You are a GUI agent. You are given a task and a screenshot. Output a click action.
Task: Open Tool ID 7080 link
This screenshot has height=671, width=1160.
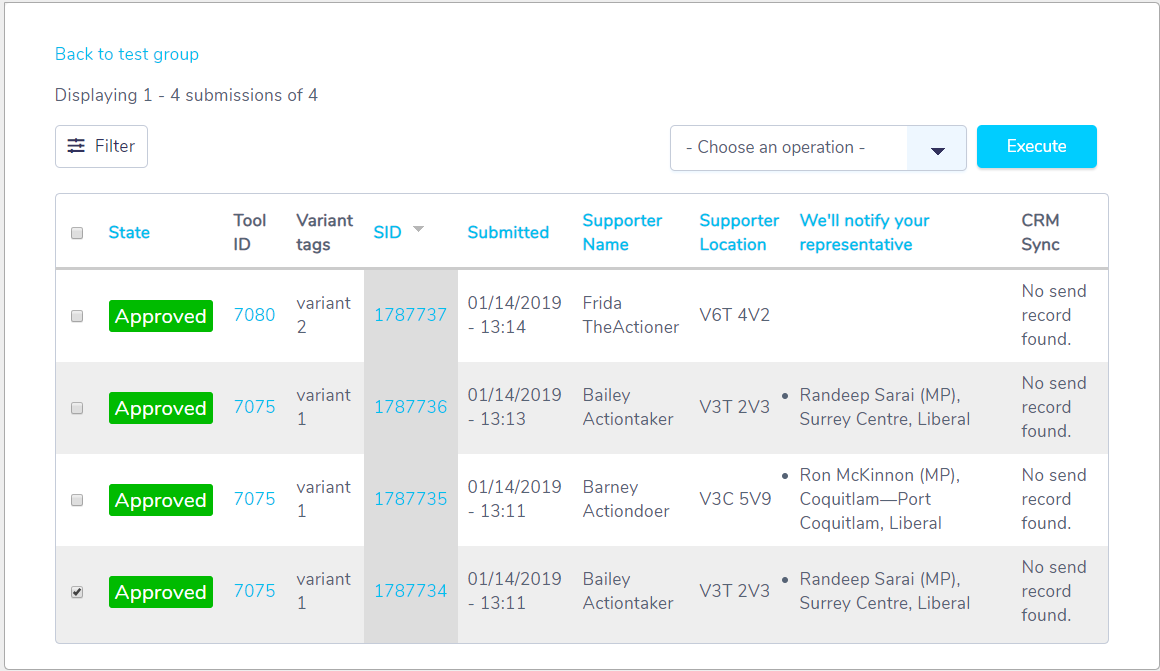pos(254,315)
